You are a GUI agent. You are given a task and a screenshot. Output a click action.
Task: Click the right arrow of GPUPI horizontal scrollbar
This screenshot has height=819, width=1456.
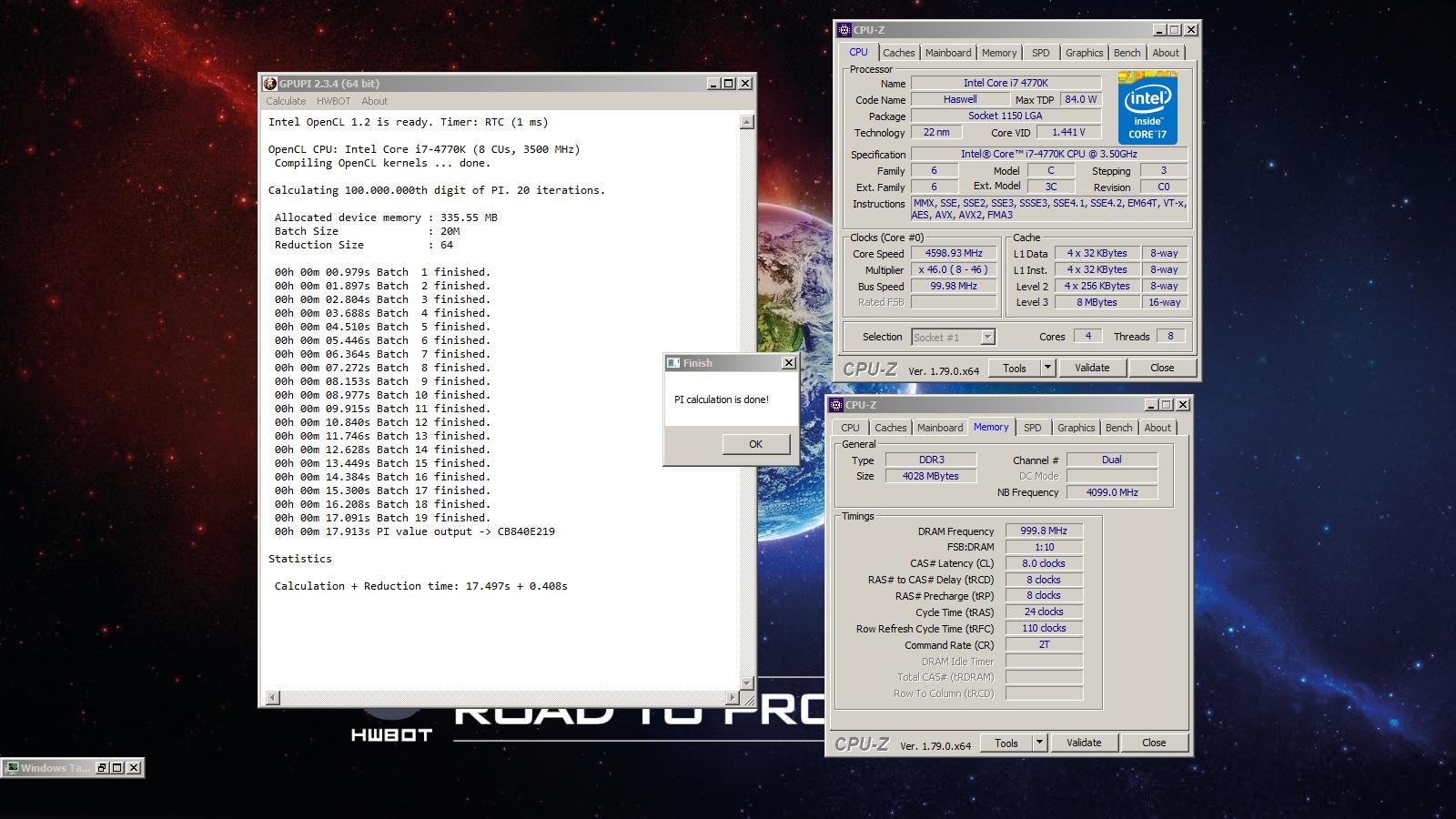pos(733,698)
